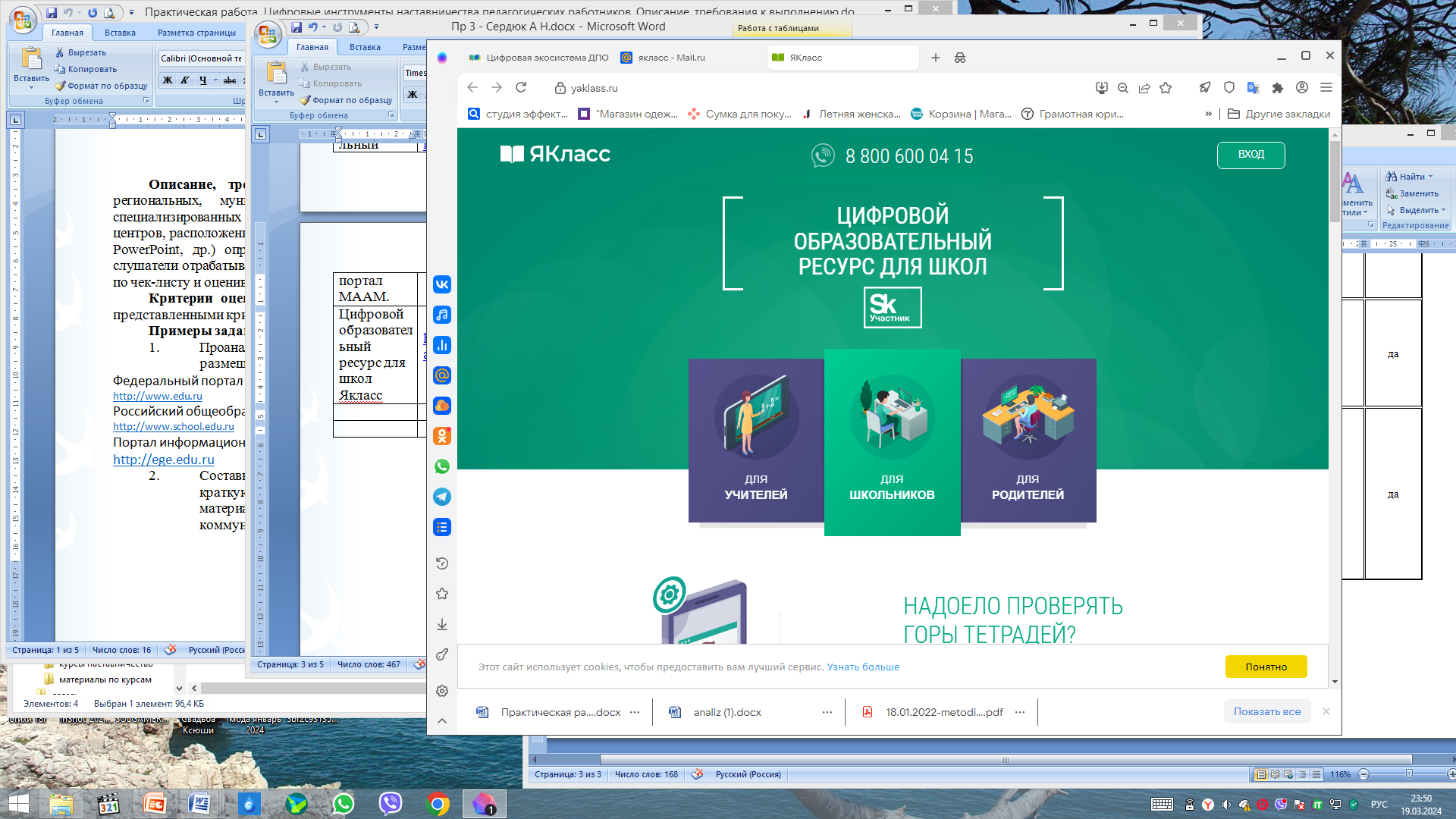The width and height of the screenshot is (1456, 819).
Task: Open VK from the browser sidebar
Action: point(442,284)
